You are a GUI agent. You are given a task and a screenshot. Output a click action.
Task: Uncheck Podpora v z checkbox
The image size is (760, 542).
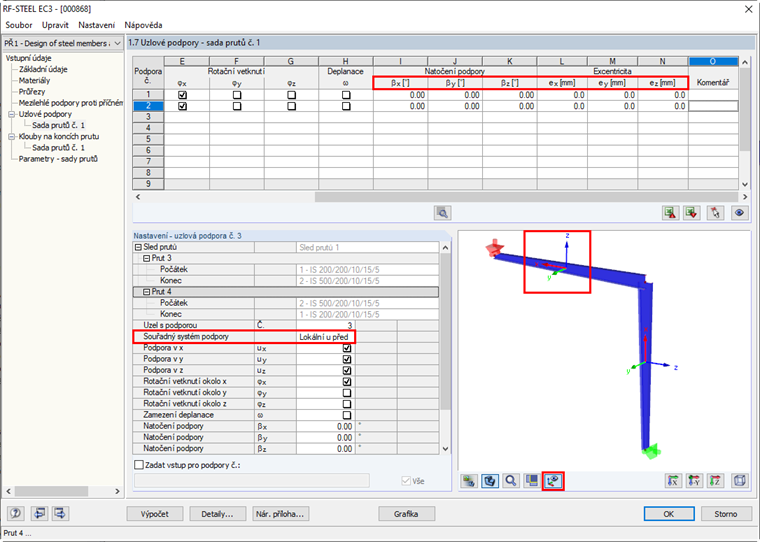tap(347, 370)
